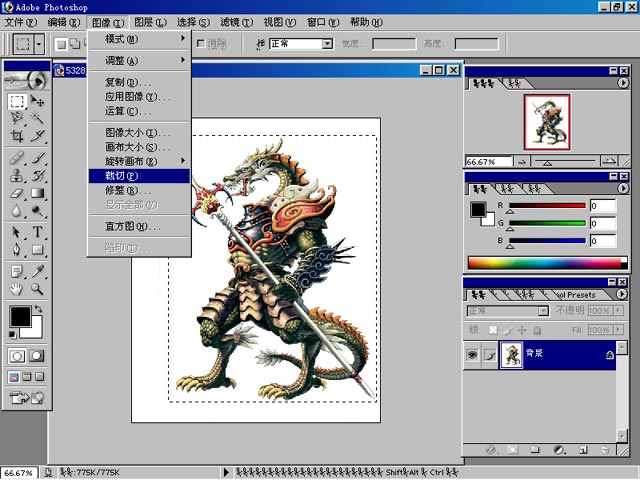Open the 调整 submenu
640x480 pixels.
click(139, 60)
